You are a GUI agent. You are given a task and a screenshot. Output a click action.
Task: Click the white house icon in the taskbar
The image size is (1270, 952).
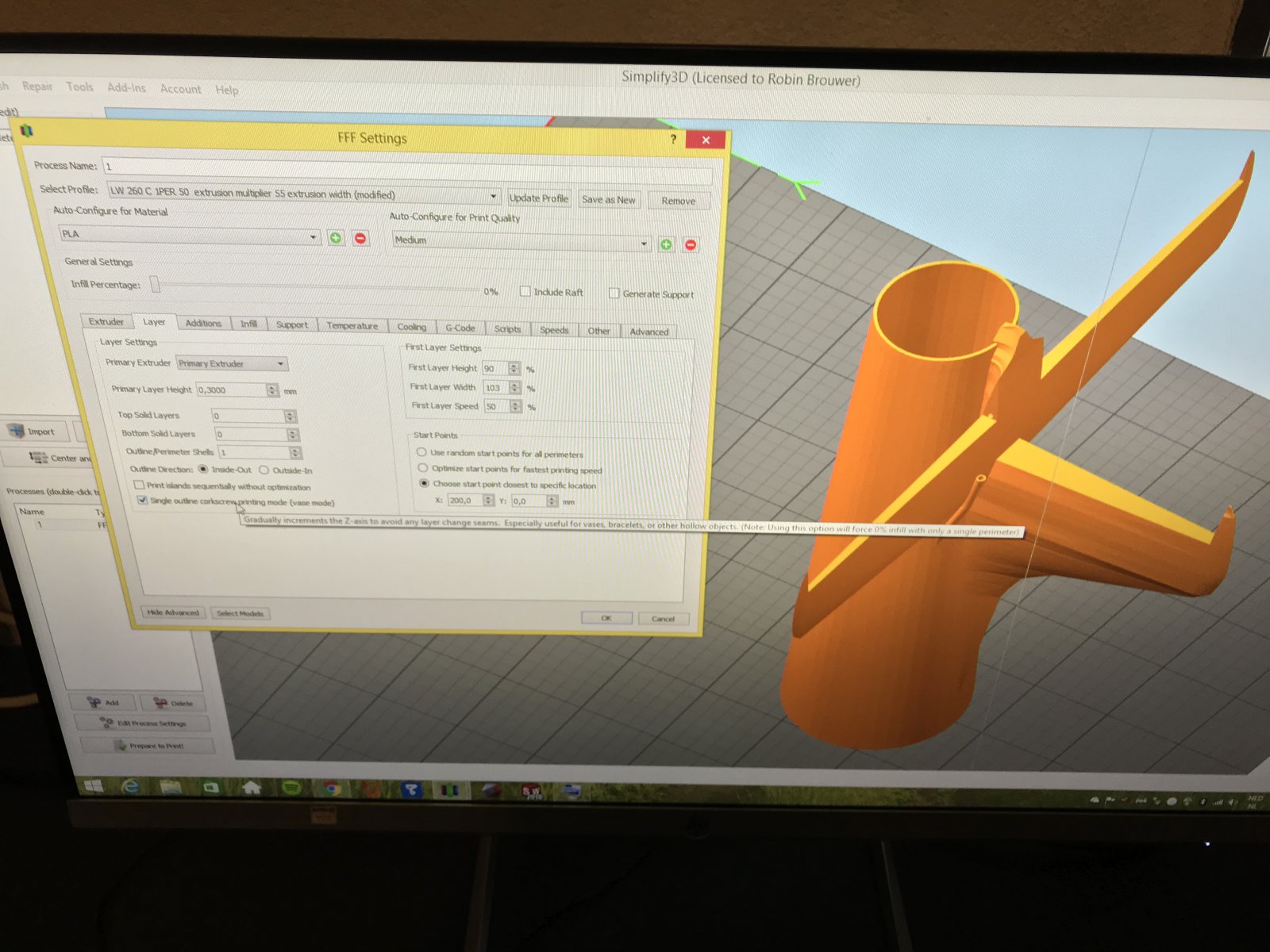coord(252,787)
